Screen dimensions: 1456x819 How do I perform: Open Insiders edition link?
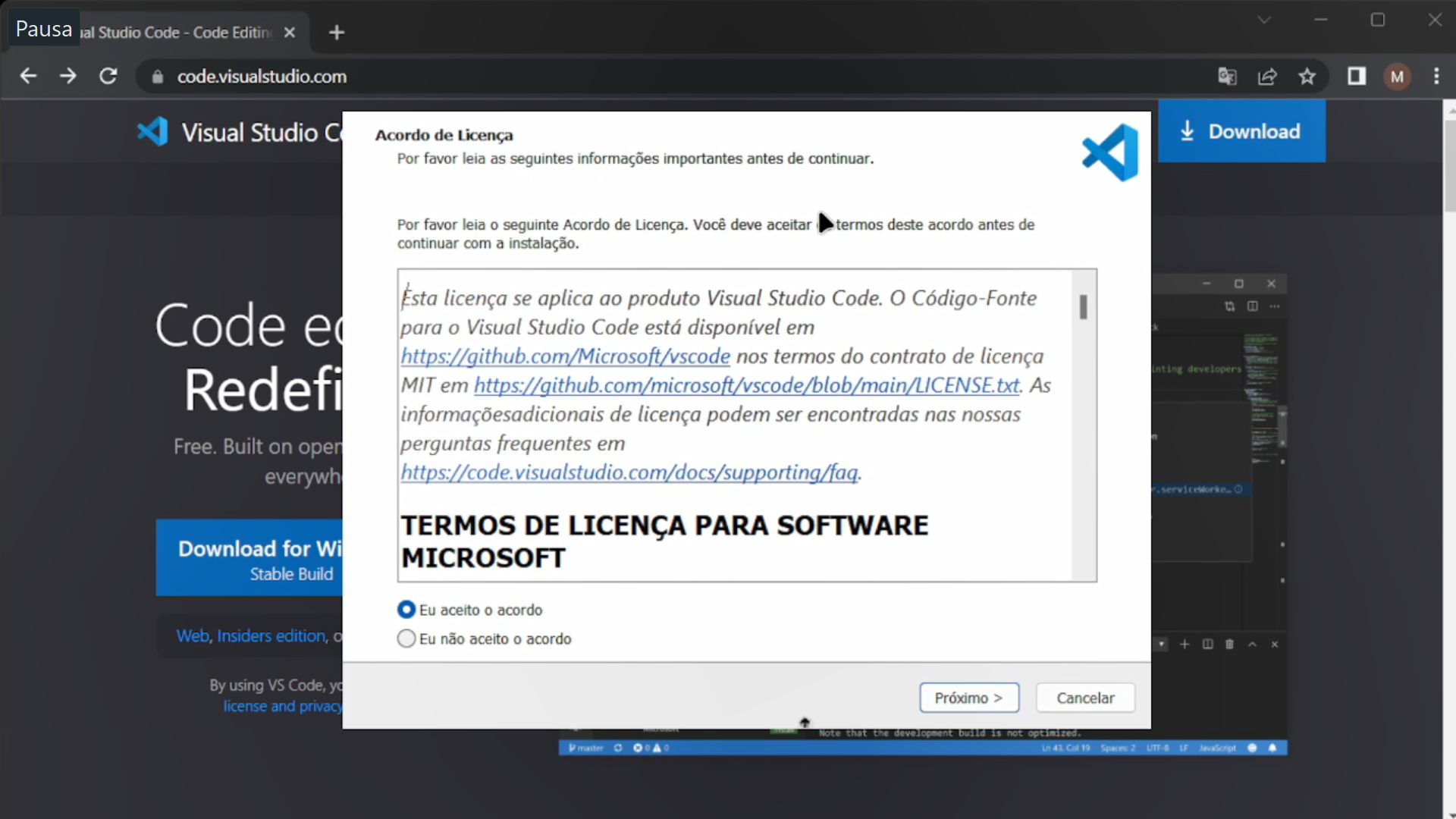[x=271, y=635]
